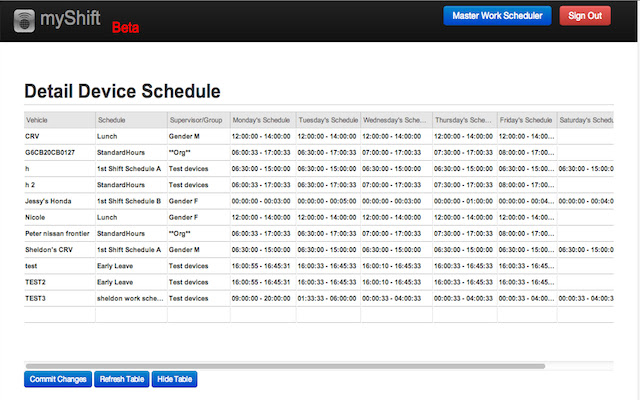Click Monday 09:00:00 - 20:00:00 cell

pyautogui.click(x=263, y=298)
